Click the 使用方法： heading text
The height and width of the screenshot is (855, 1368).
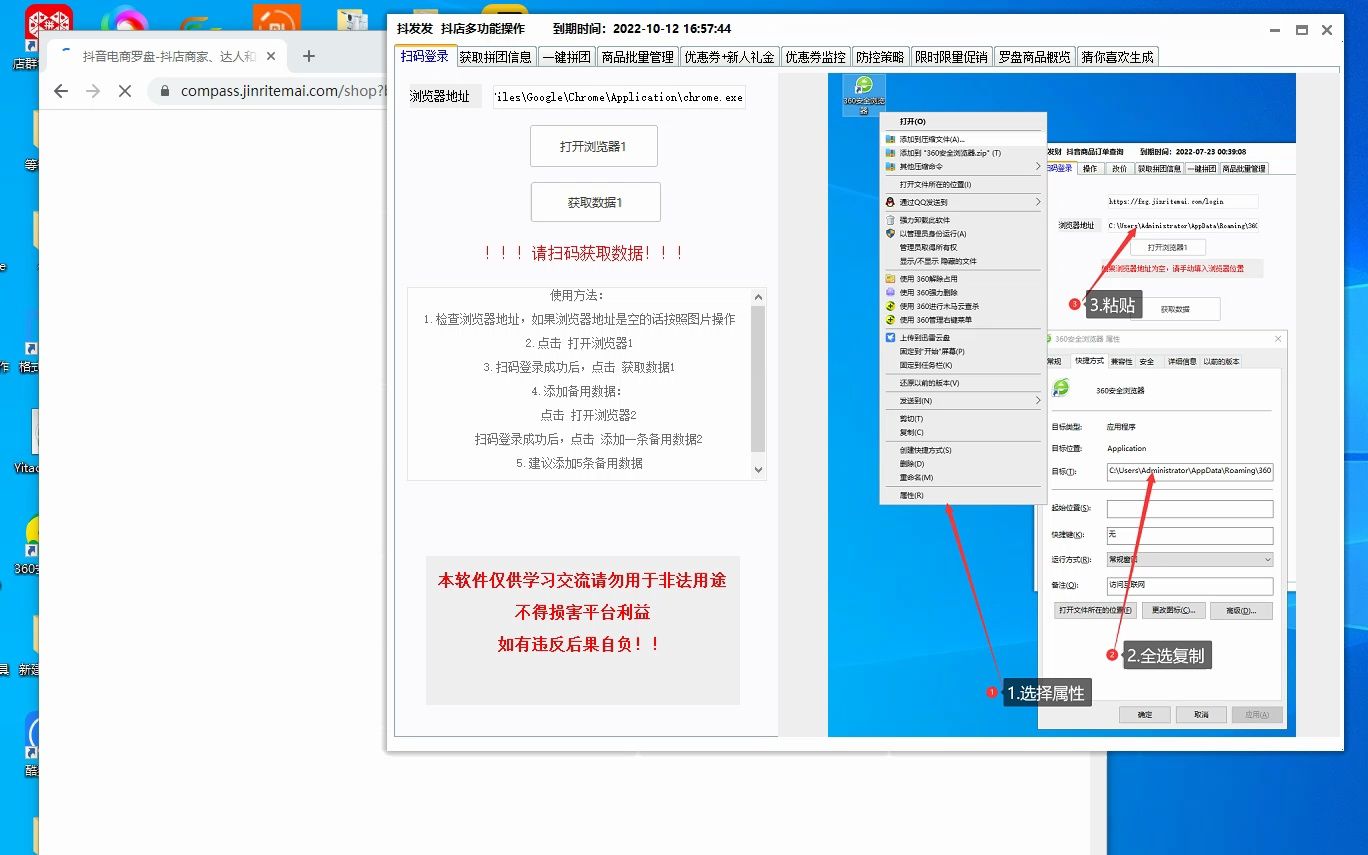click(x=578, y=295)
